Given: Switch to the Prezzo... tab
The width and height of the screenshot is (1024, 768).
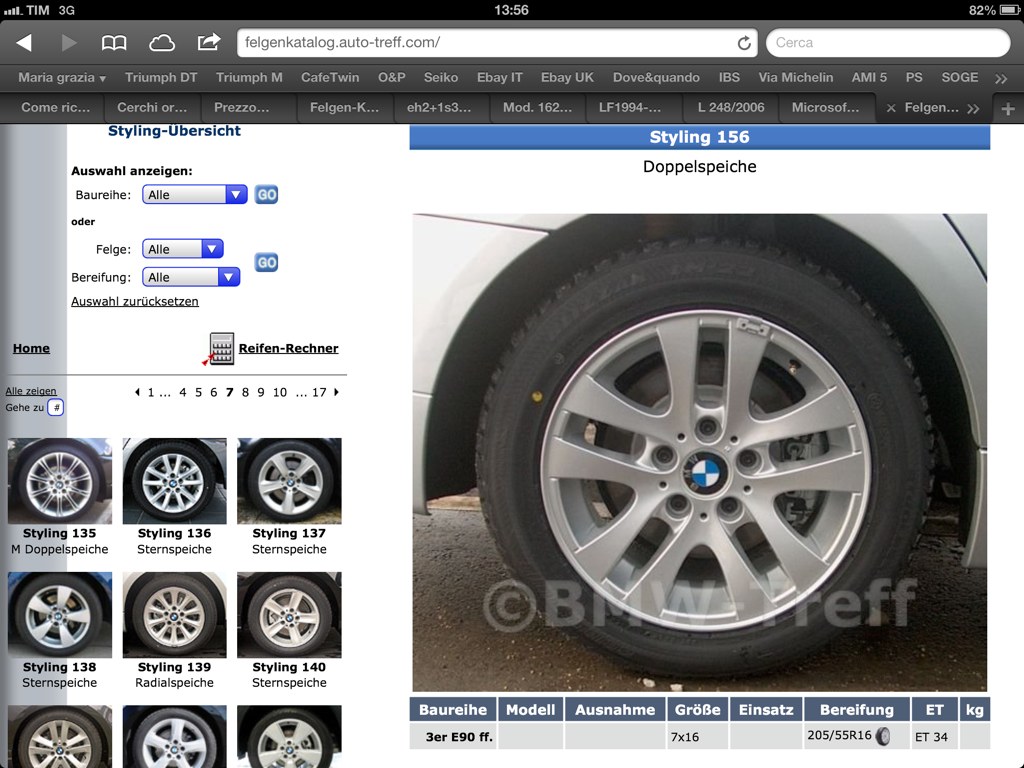Looking at the screenshot, I should (241, 108).
